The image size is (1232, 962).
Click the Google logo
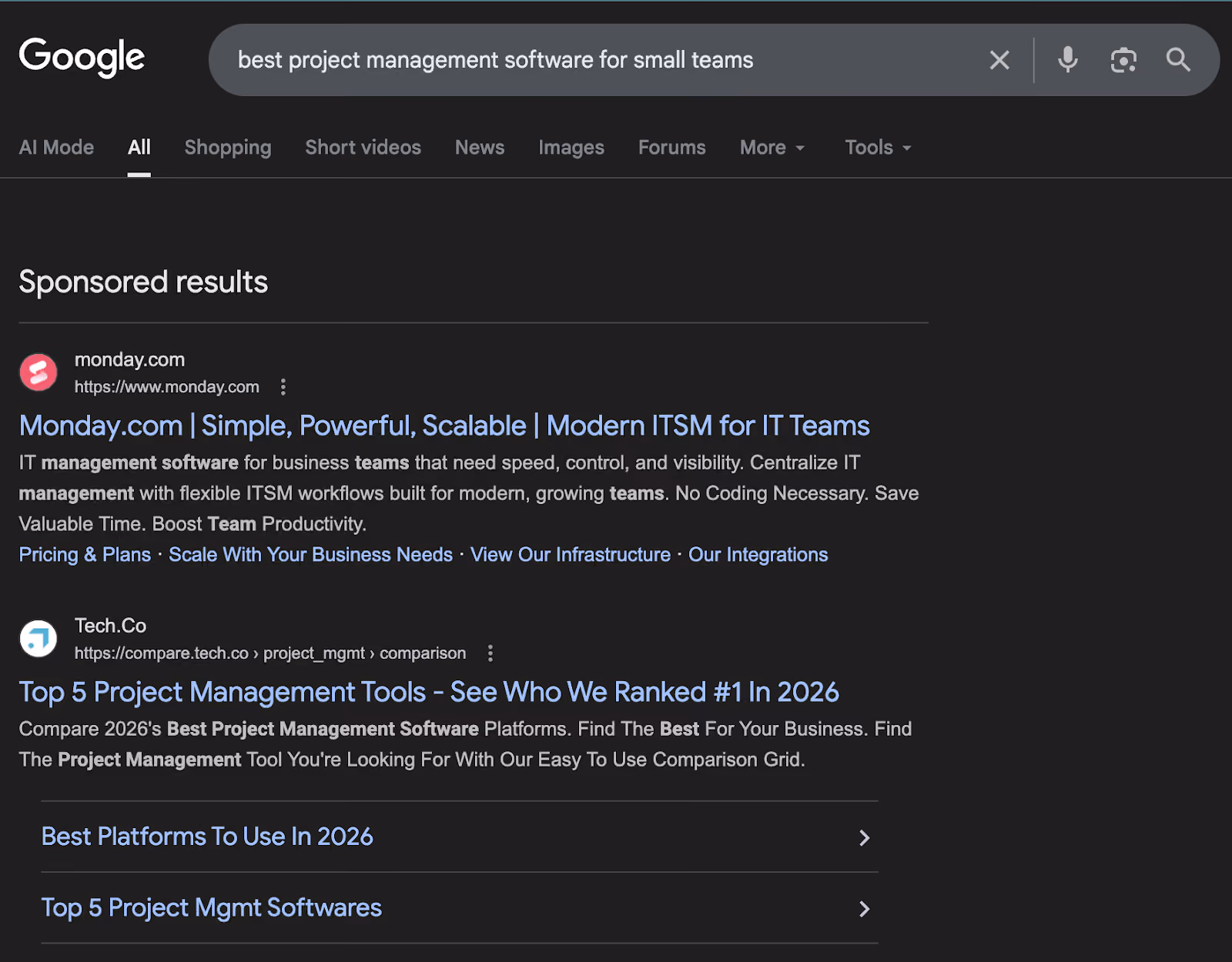(x=82, y=58)
